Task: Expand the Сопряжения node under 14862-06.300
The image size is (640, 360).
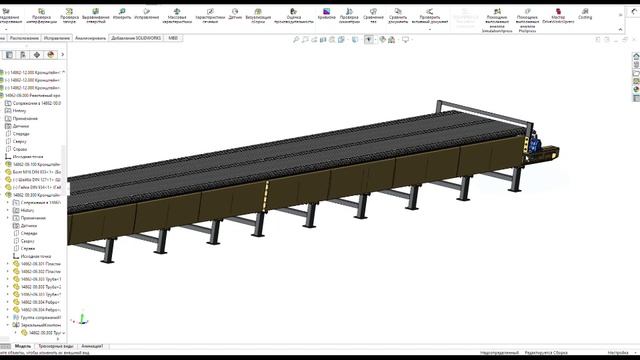Action: point(8,202)
